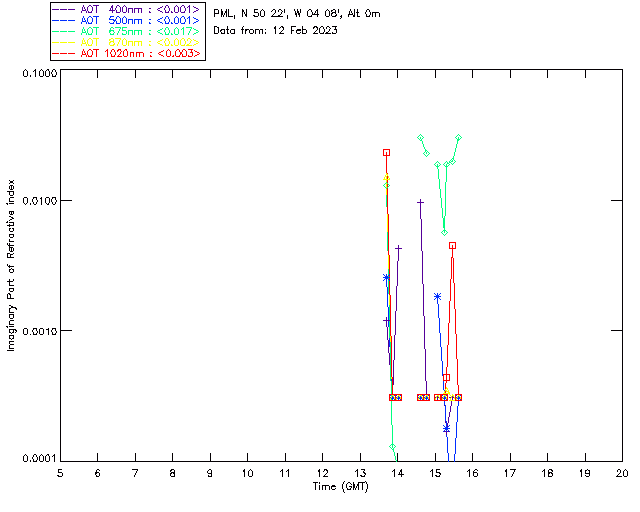Click the 'Imaginary Part of Refractive index' axis title
The width and height of the screenshot is (640, 512).
(x=11, y=265)
